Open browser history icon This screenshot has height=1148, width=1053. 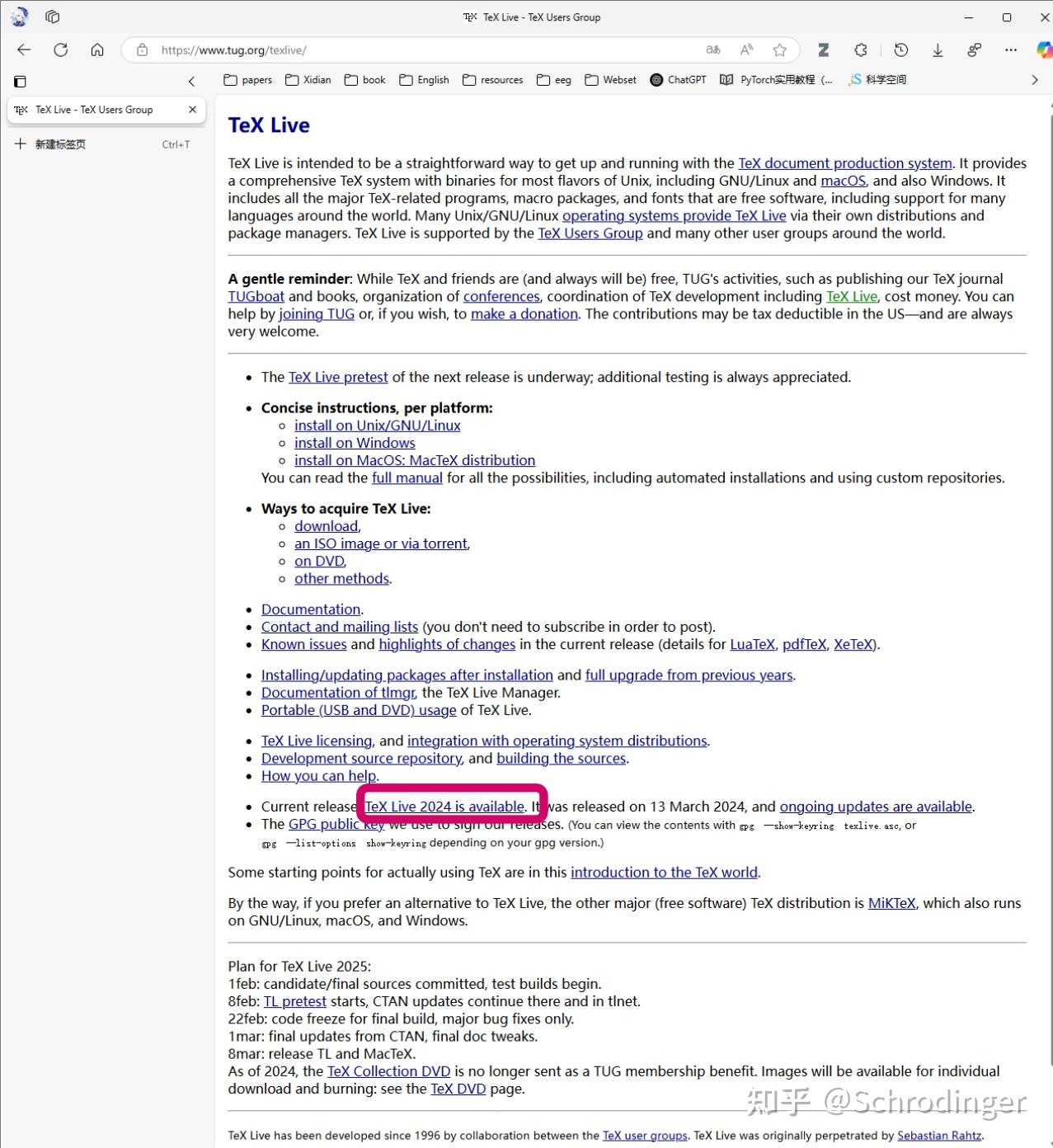(x=901, y=49)
